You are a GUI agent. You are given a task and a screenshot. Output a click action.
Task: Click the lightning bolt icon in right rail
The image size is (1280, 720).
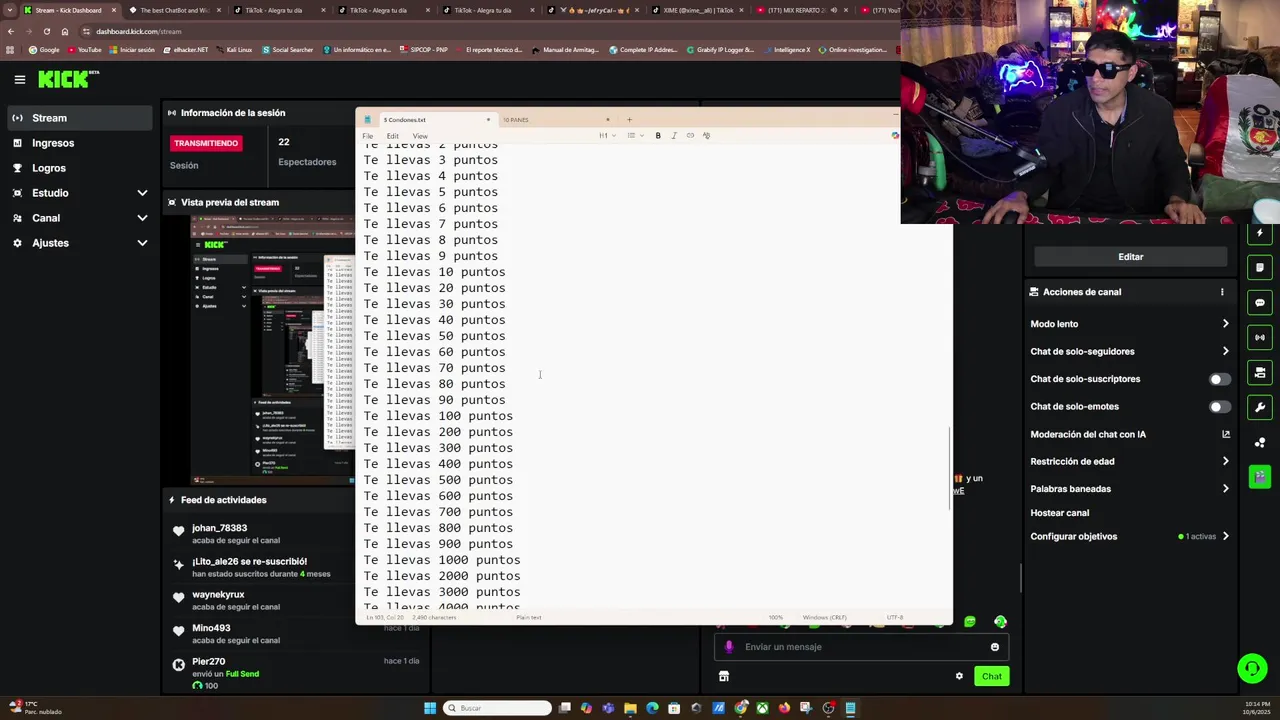[x=1260, y=233]
